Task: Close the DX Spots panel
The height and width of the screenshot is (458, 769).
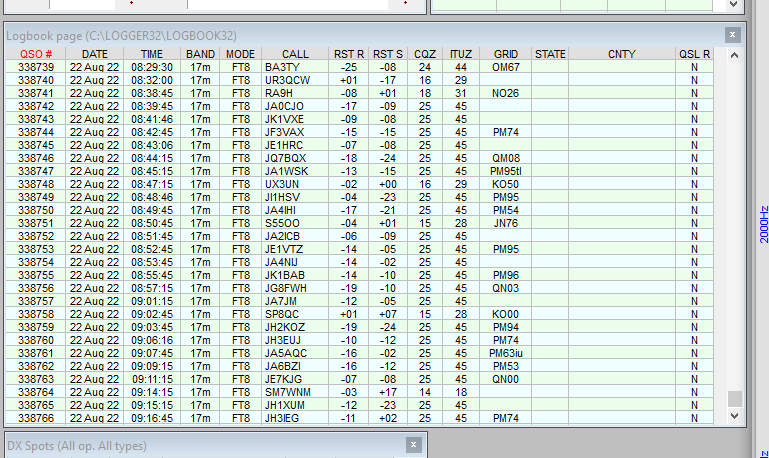Action: tap(413, 445)
